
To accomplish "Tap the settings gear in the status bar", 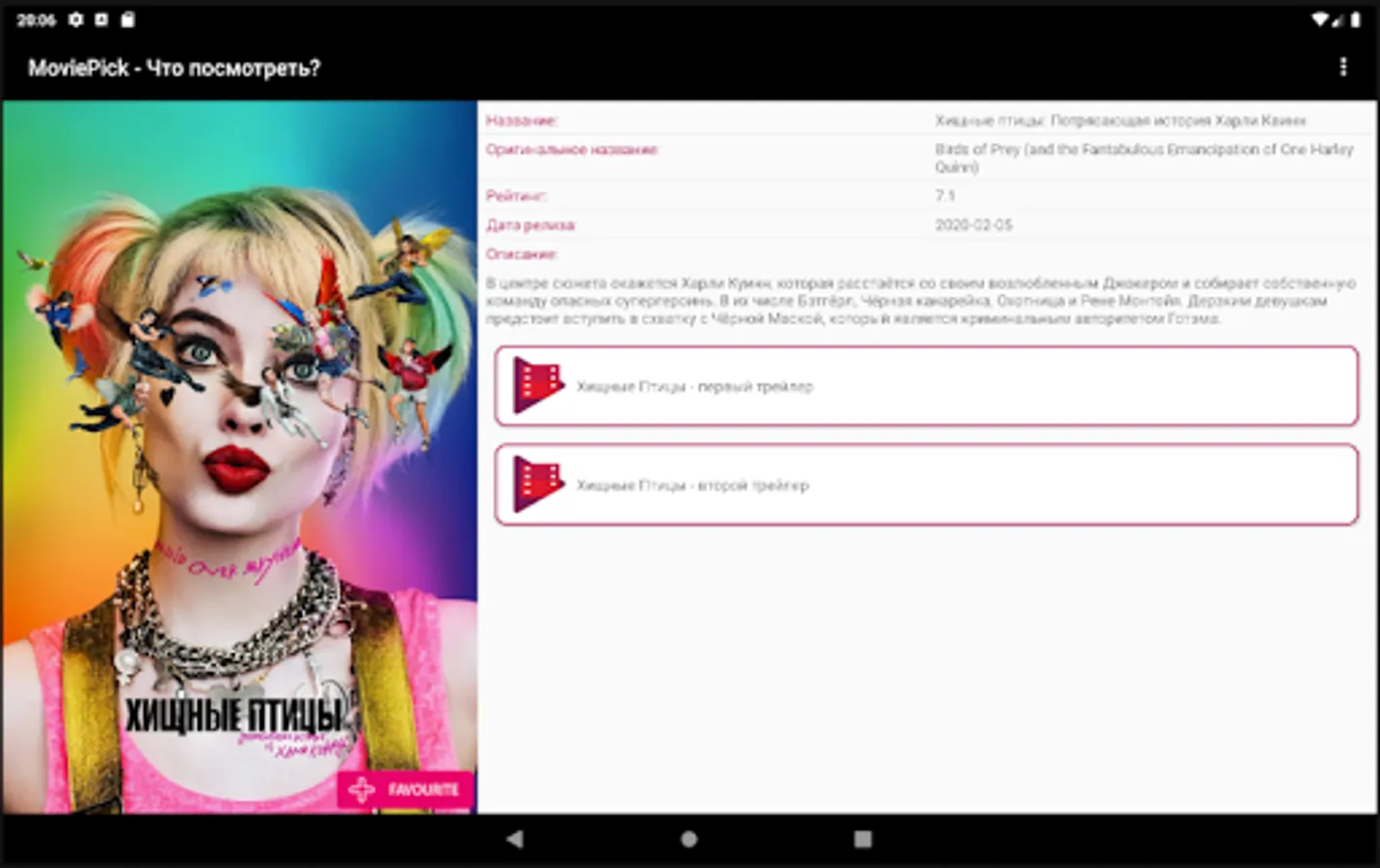I will pyautogui.click(x=75, y=18).
